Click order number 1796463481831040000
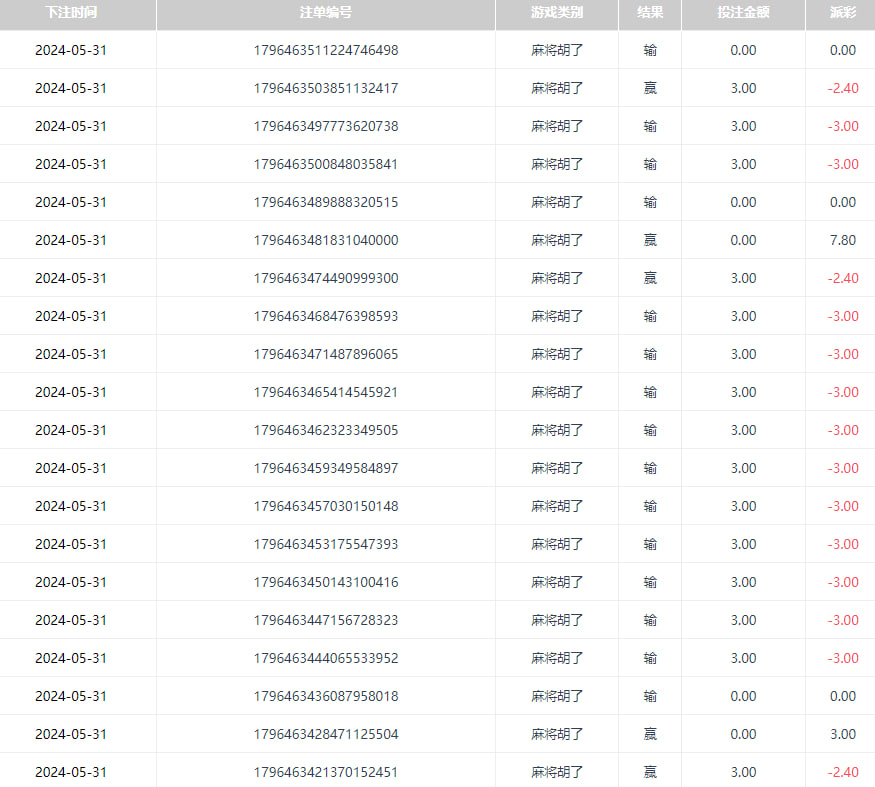This screenshot has width=875, height=787. [x=325, y=240]
